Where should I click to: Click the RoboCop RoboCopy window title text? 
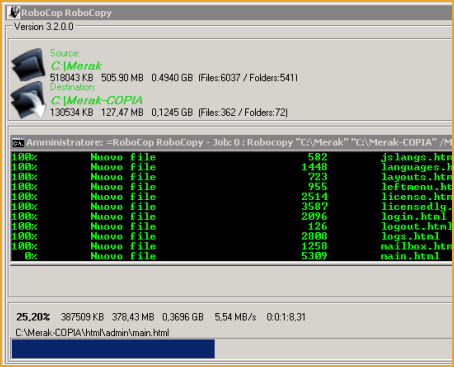[67, 13]
